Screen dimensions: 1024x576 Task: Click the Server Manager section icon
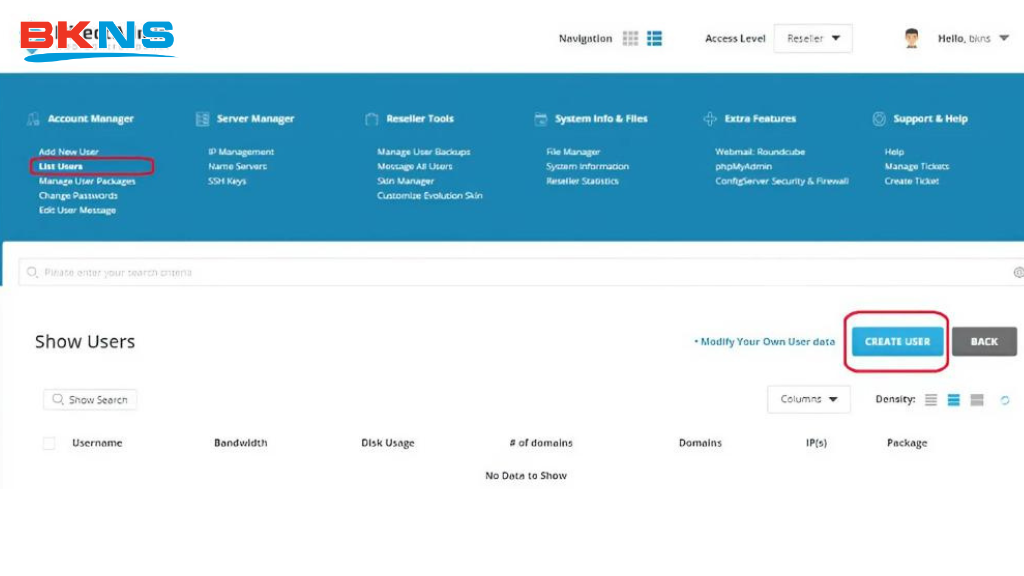202,119
